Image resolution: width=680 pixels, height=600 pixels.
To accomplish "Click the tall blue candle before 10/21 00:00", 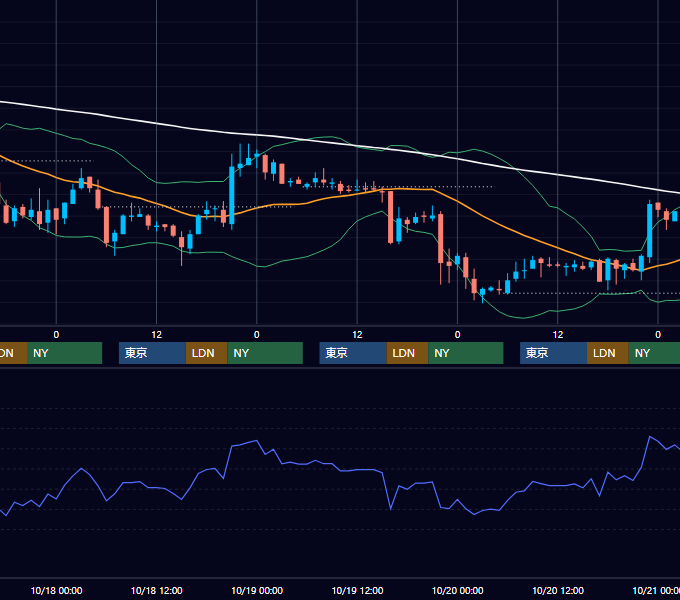I will (x=650, y=230).
